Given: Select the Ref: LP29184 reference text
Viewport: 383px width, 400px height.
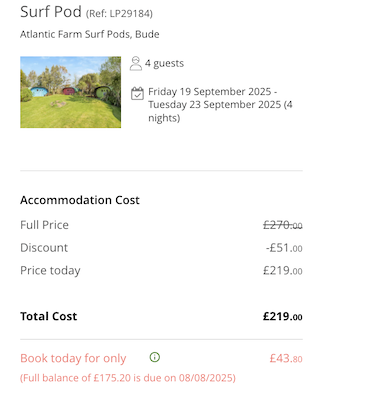Looking at the screenshot, I should point(119,14).
